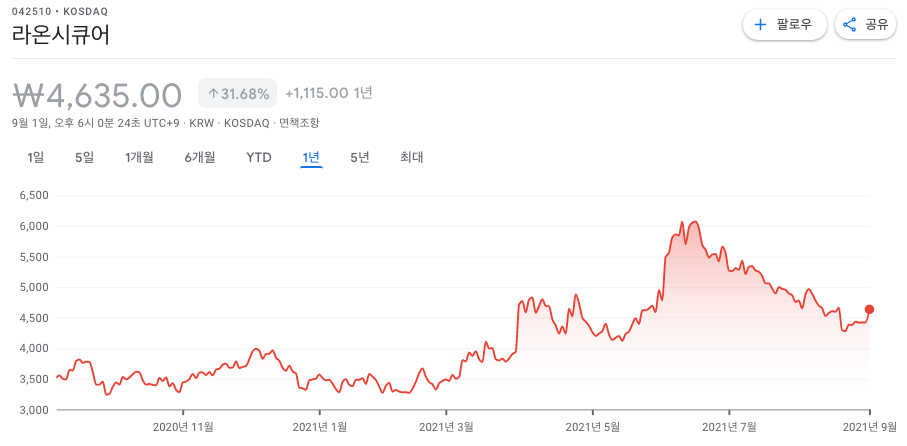Click the plus icon on 팔로우 button
Screen dimensions: 907x446
[761, 24]
